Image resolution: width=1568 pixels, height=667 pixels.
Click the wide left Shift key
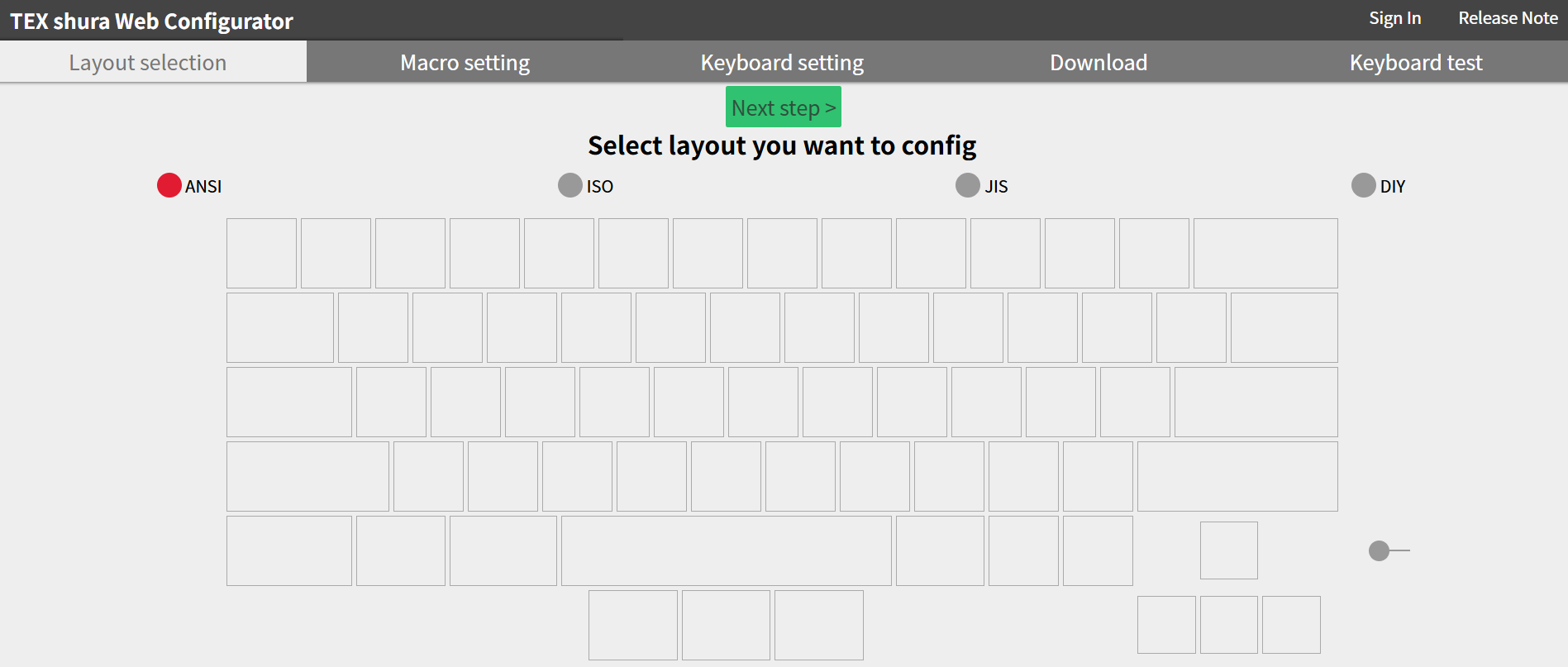point(307,476)
